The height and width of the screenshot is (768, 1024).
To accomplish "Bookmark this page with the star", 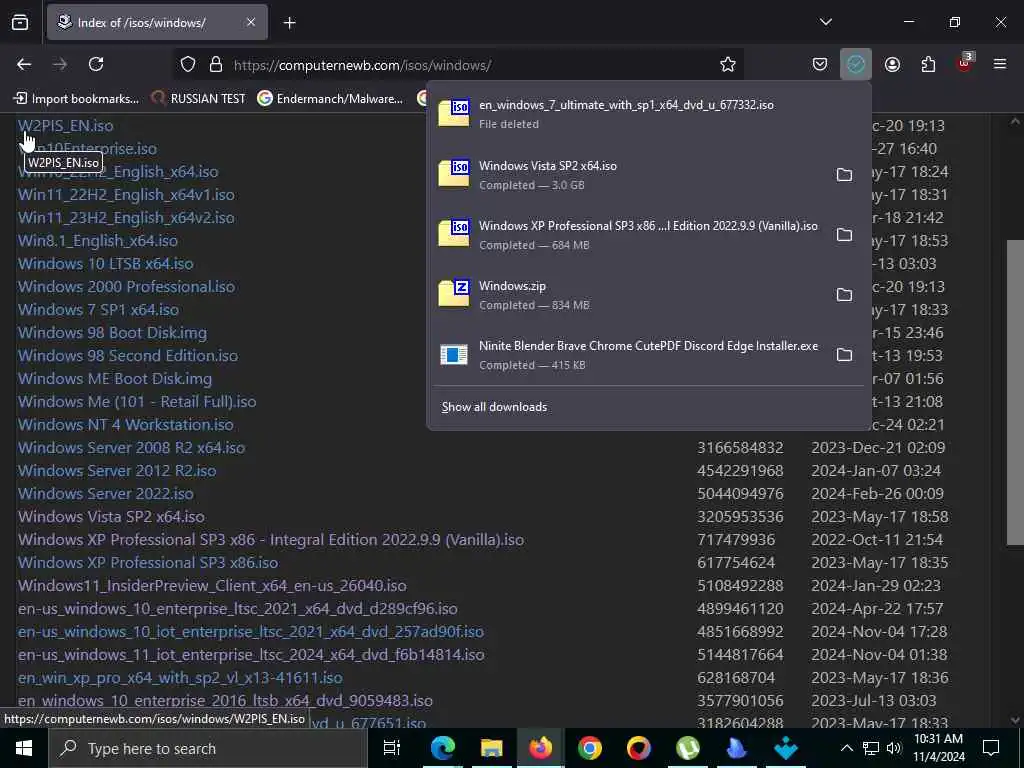I will pos(728,64).
